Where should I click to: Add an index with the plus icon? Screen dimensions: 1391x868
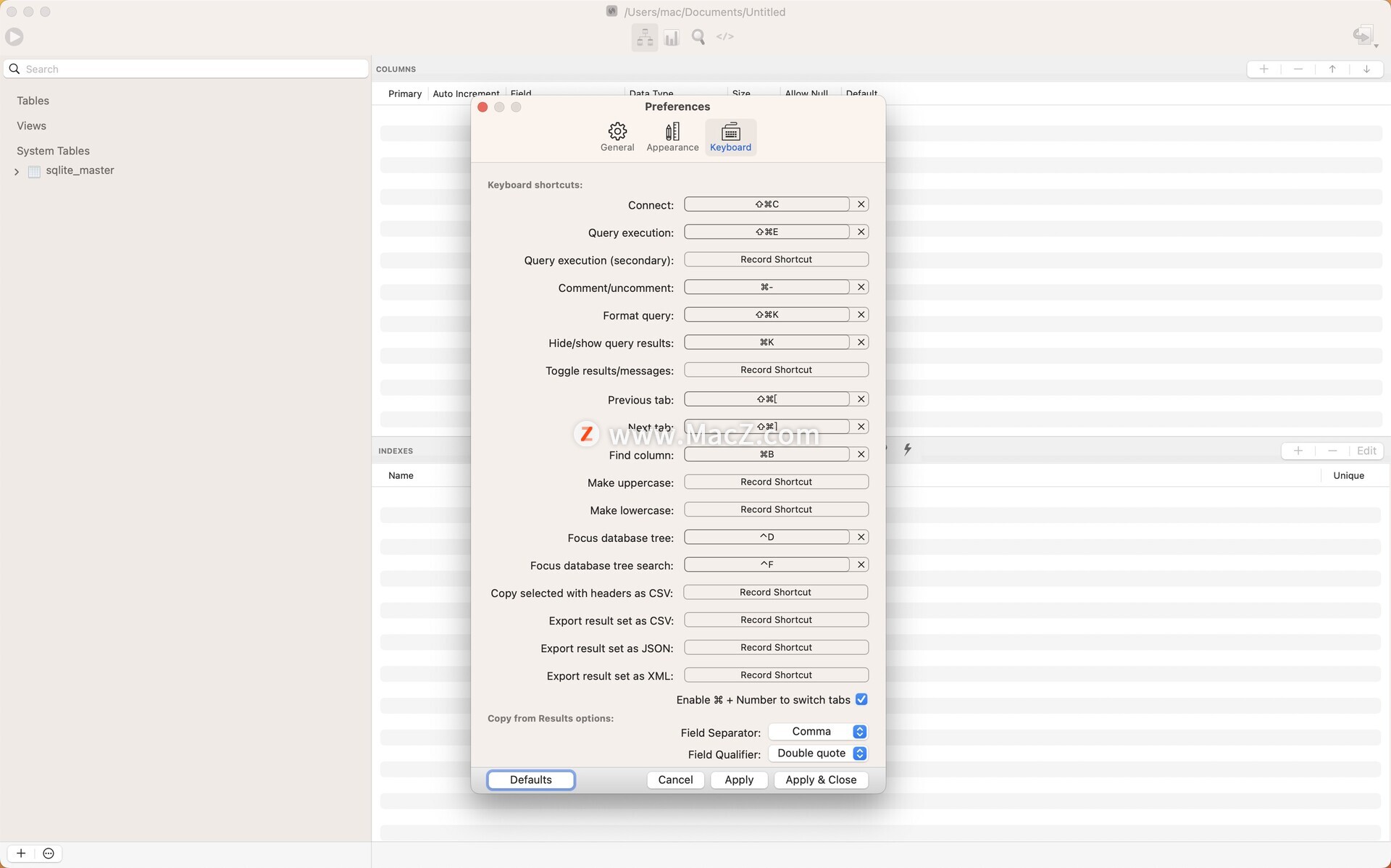1298,451
